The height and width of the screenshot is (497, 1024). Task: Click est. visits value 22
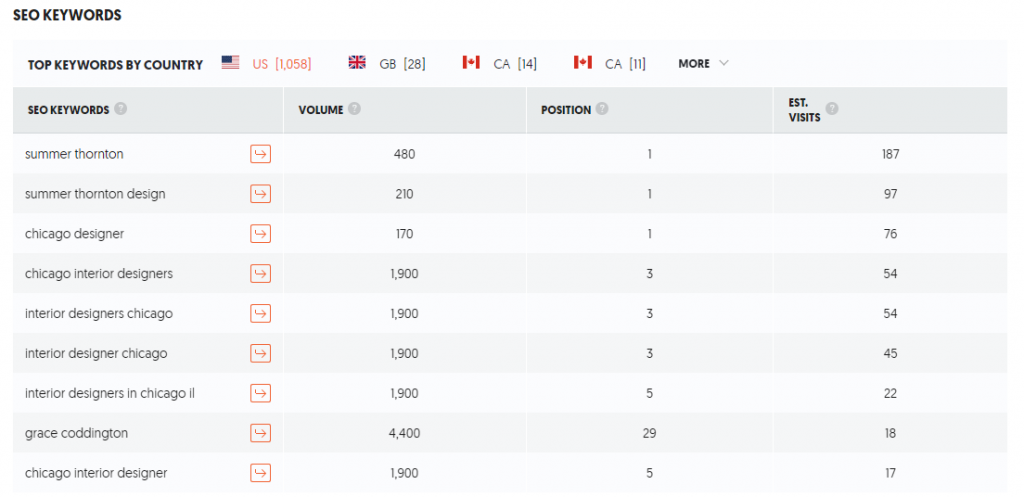(890, 394)
